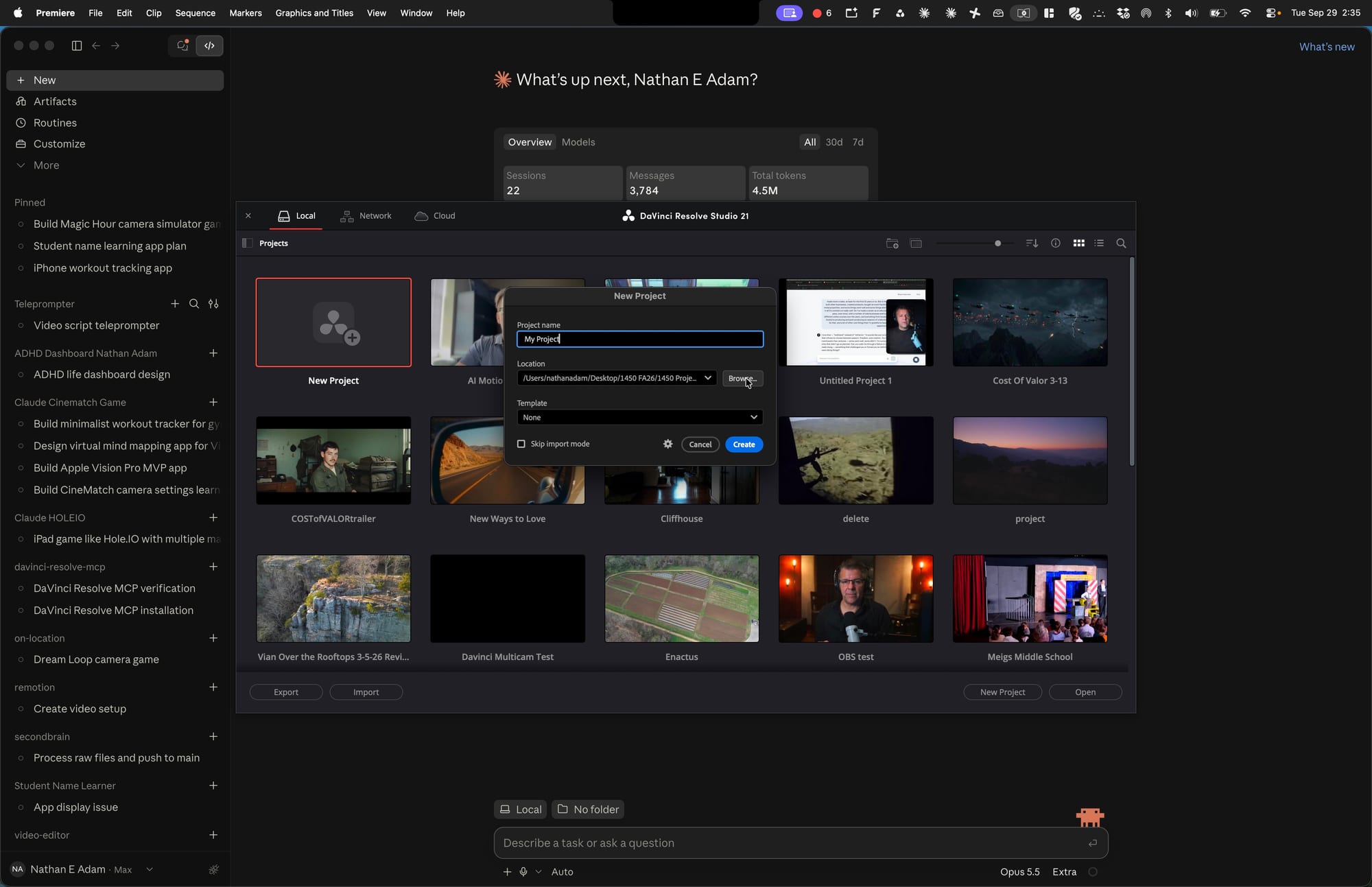Open project search with the magnifier icon

point(1121,244)
